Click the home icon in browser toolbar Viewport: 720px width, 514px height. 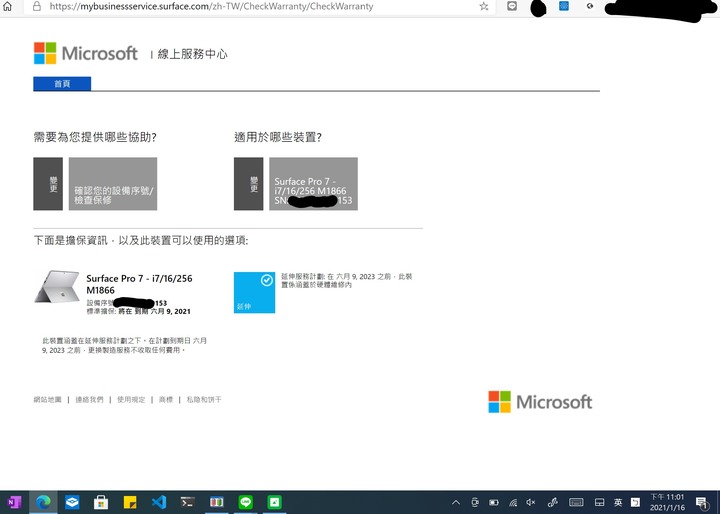[7, 6]
